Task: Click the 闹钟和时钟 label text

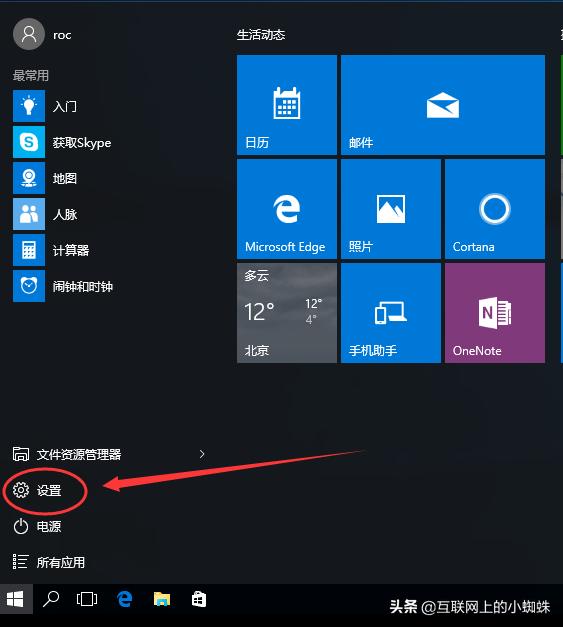Action: 83,286
